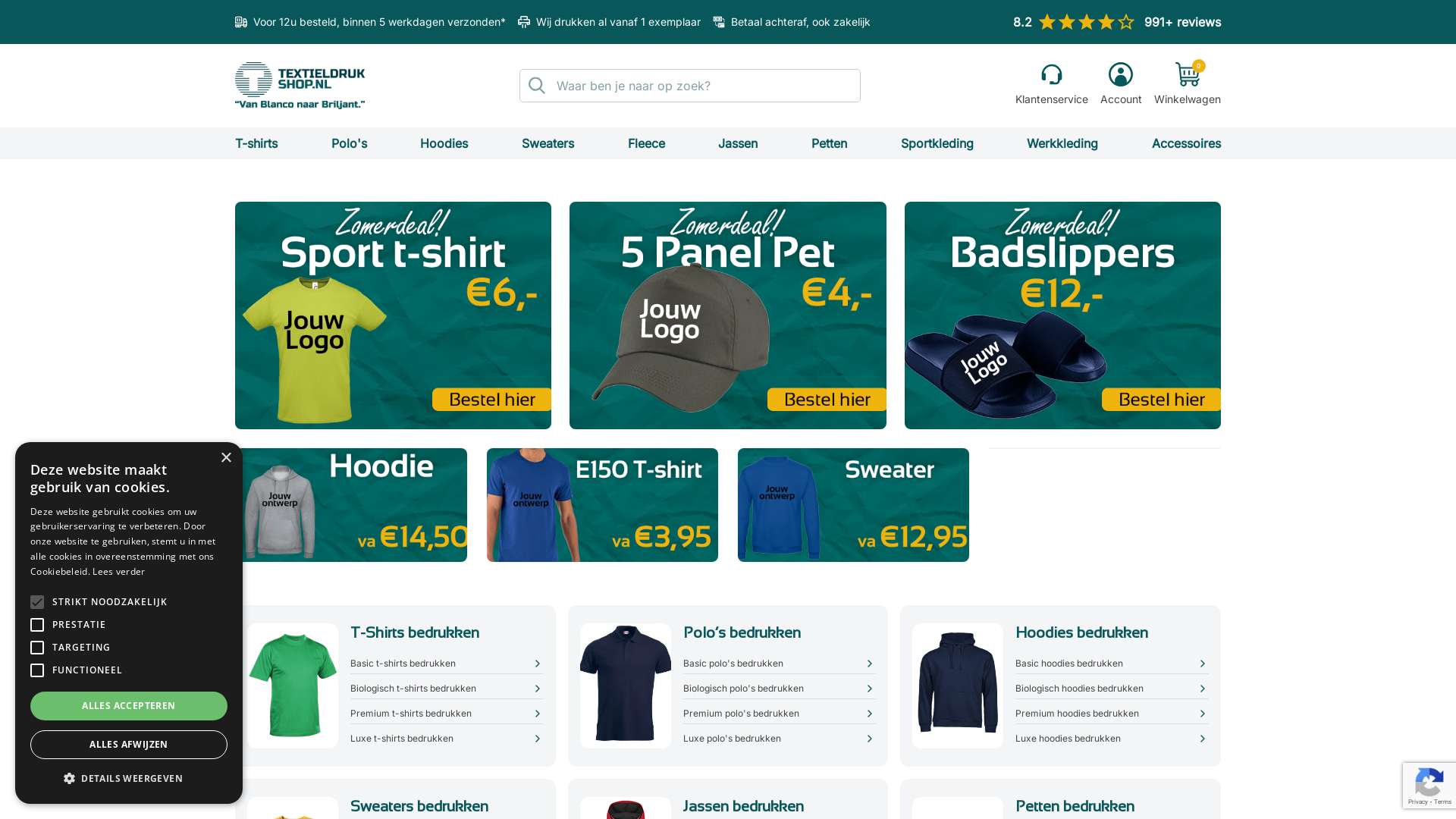Click the Alles afwijzen button
The width and height of the screenshot is (1456, 819).
[x=129, y=745]
